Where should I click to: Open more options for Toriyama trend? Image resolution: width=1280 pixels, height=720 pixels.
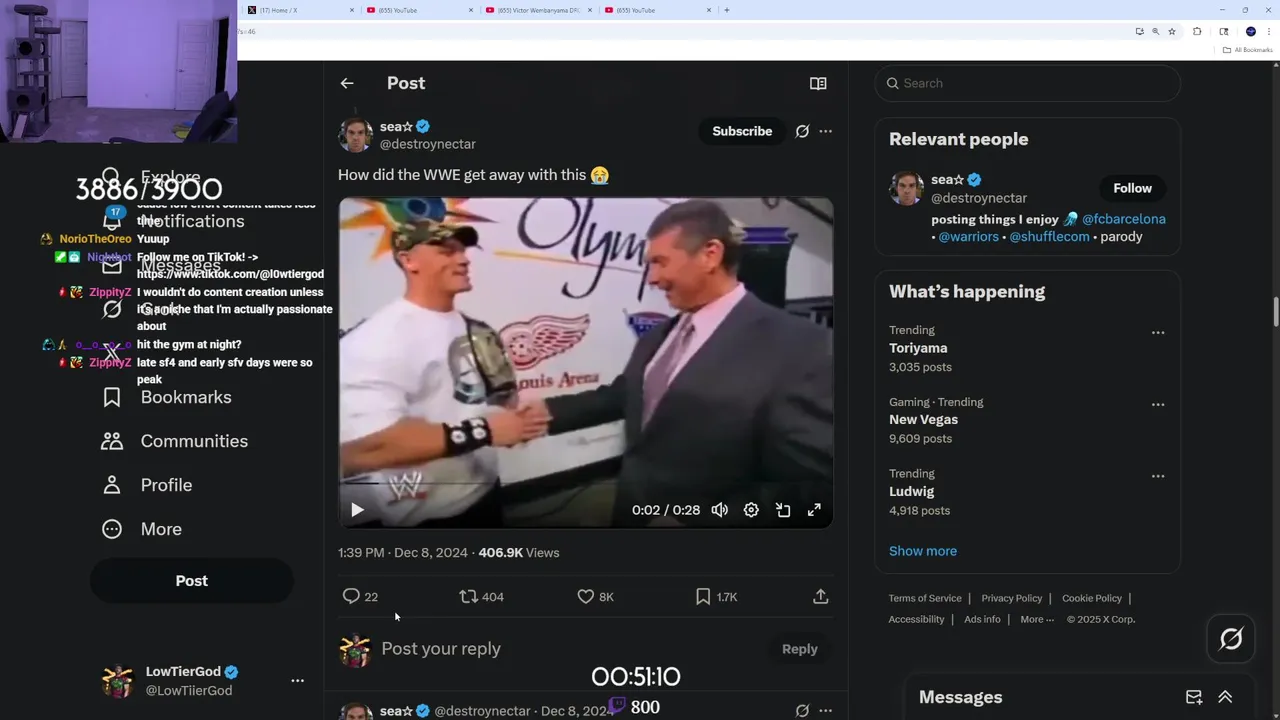[x=1158, y=333]
